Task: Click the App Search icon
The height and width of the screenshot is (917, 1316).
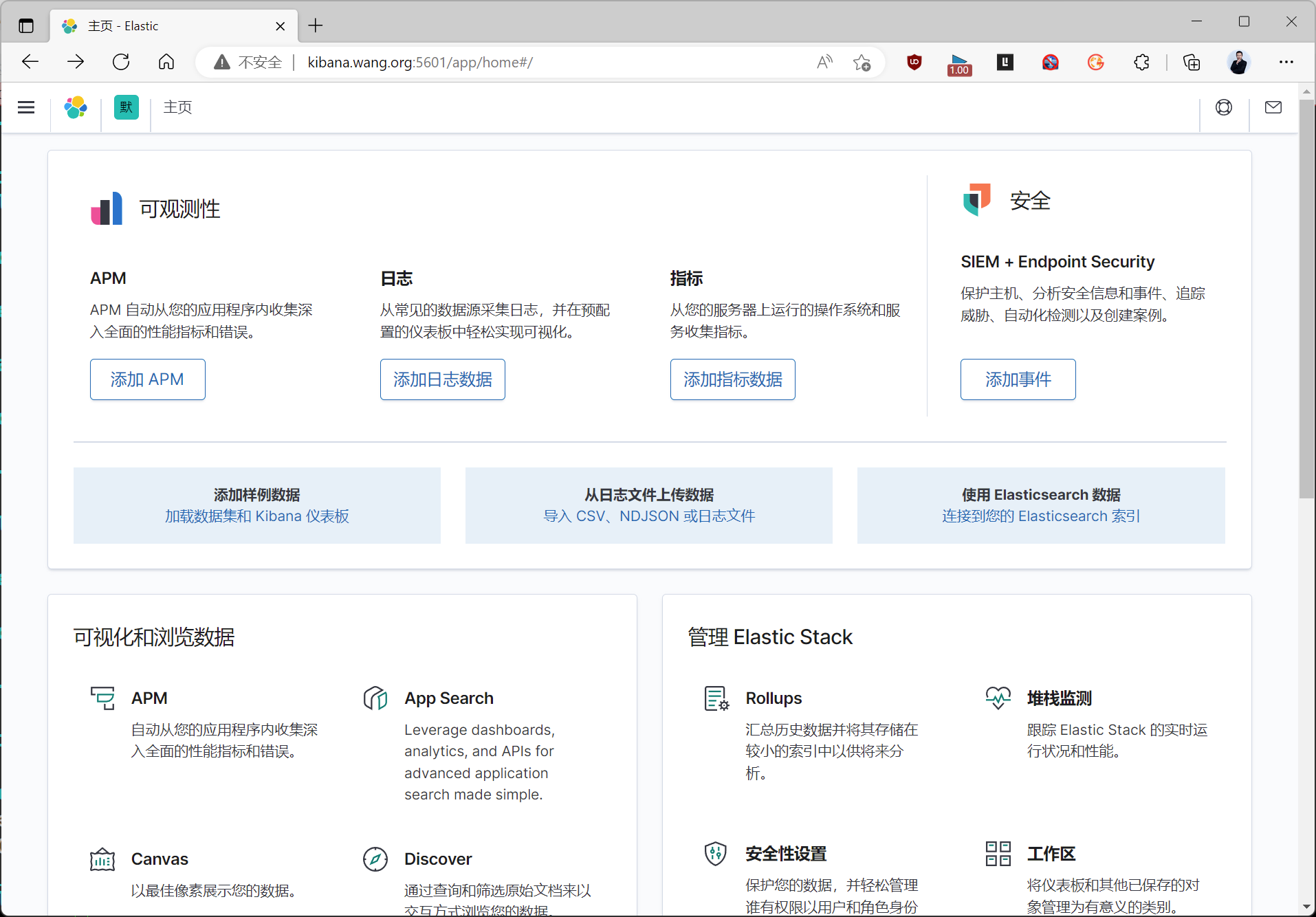Action: [375, 698]
